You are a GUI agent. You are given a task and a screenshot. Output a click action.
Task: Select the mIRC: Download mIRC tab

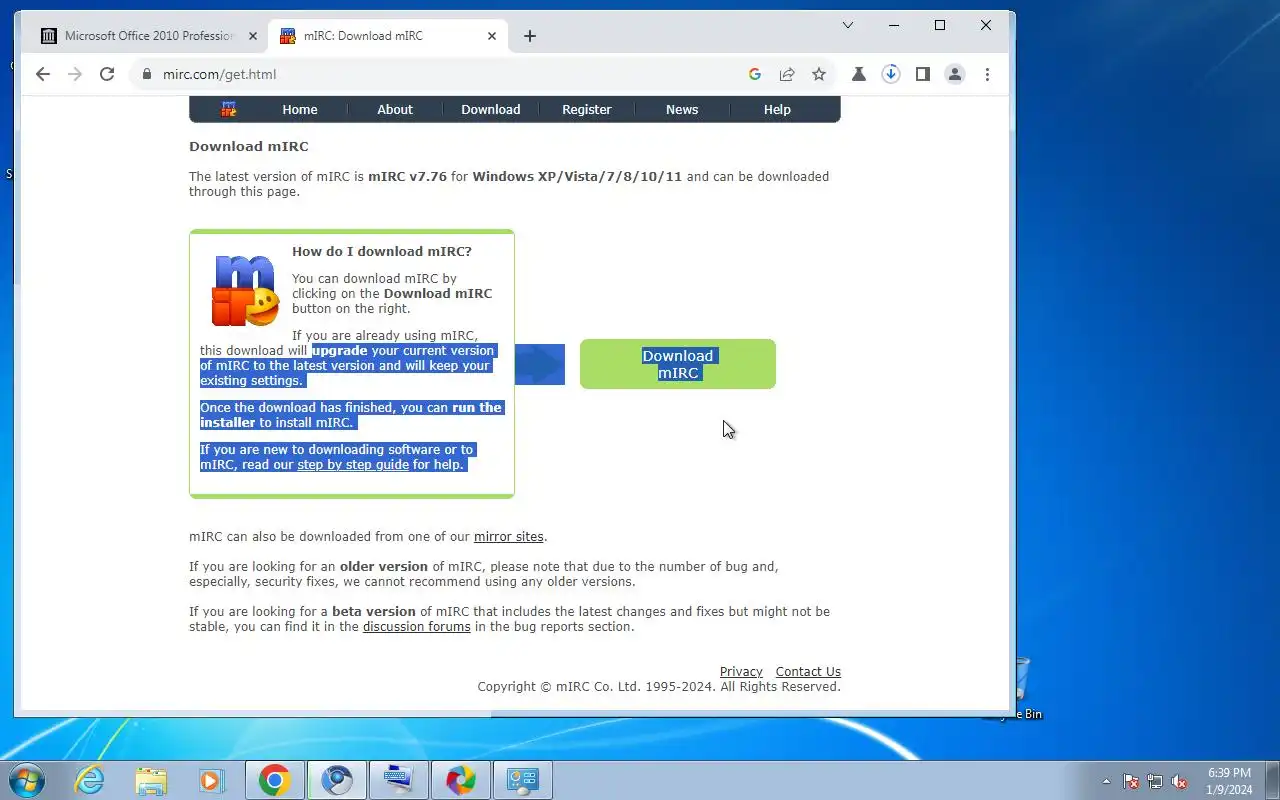tap(389, 36)
